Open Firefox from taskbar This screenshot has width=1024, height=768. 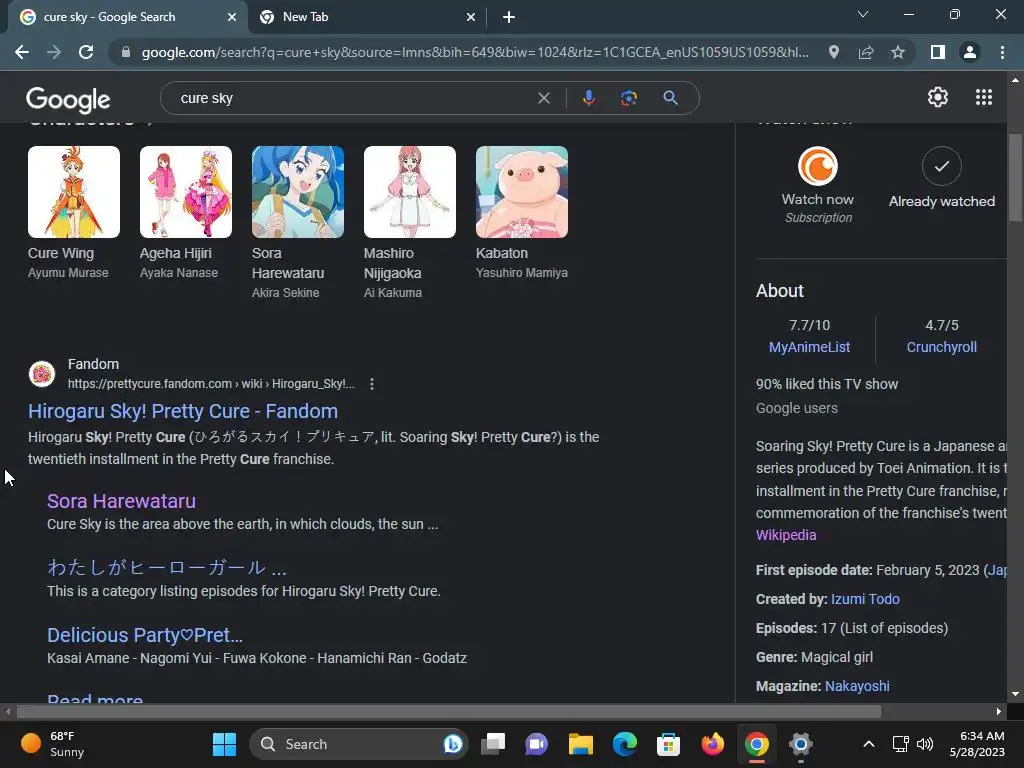point(712,744)
